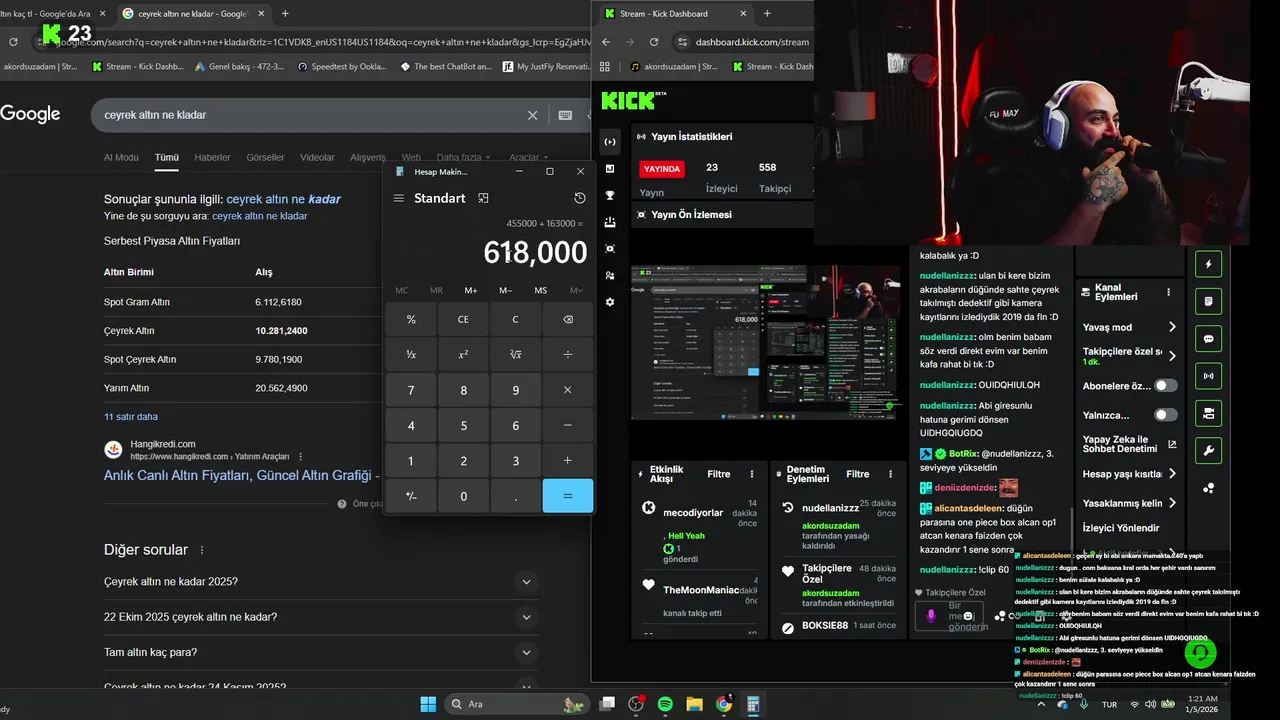Expand Takipçilere özel sohbet option

coord(1130,356)
